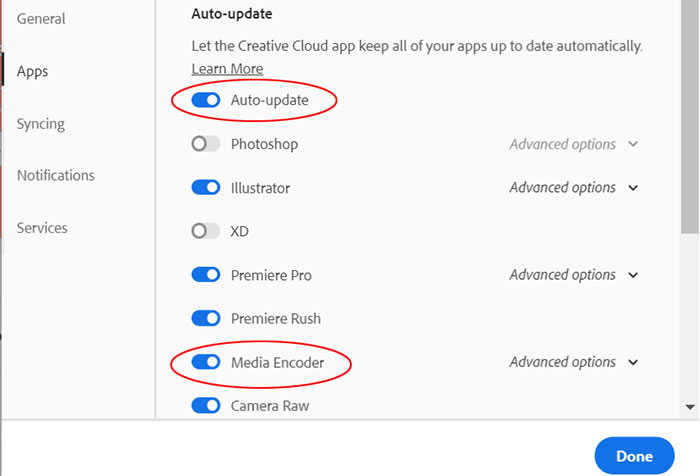The width and height of the screenshot is (700, 476).
Task: Select the Apps sidebar tab
Action: click(x=33, y=71)
